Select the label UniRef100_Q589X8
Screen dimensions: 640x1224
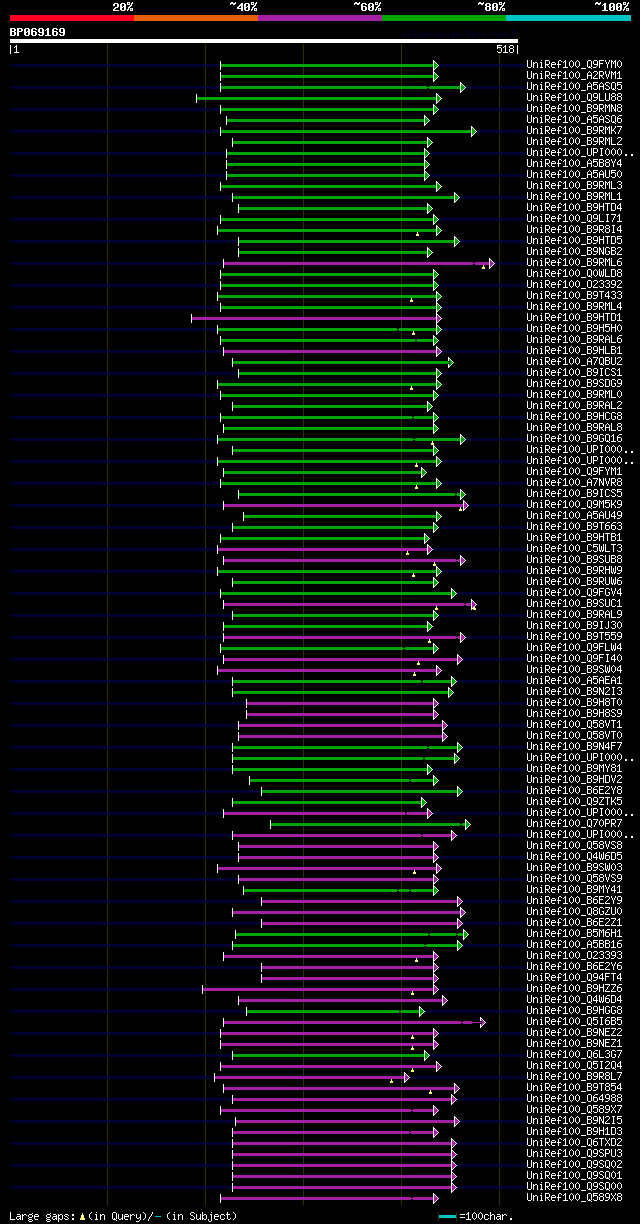click(574, 1197)
